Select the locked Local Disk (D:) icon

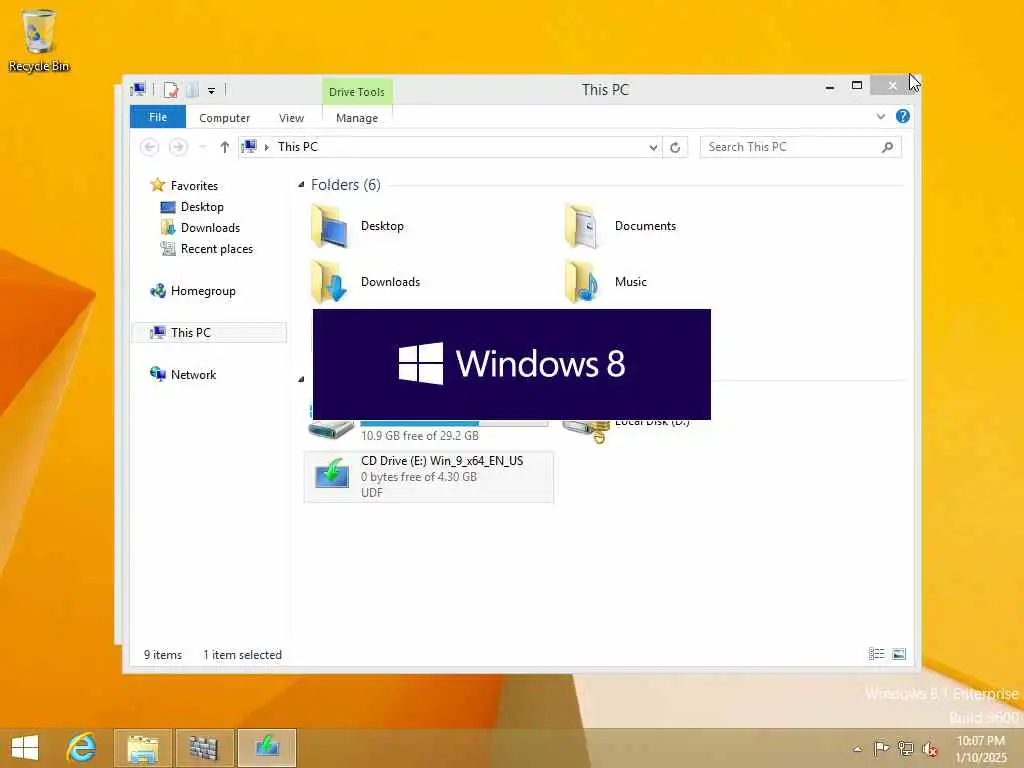586,431
